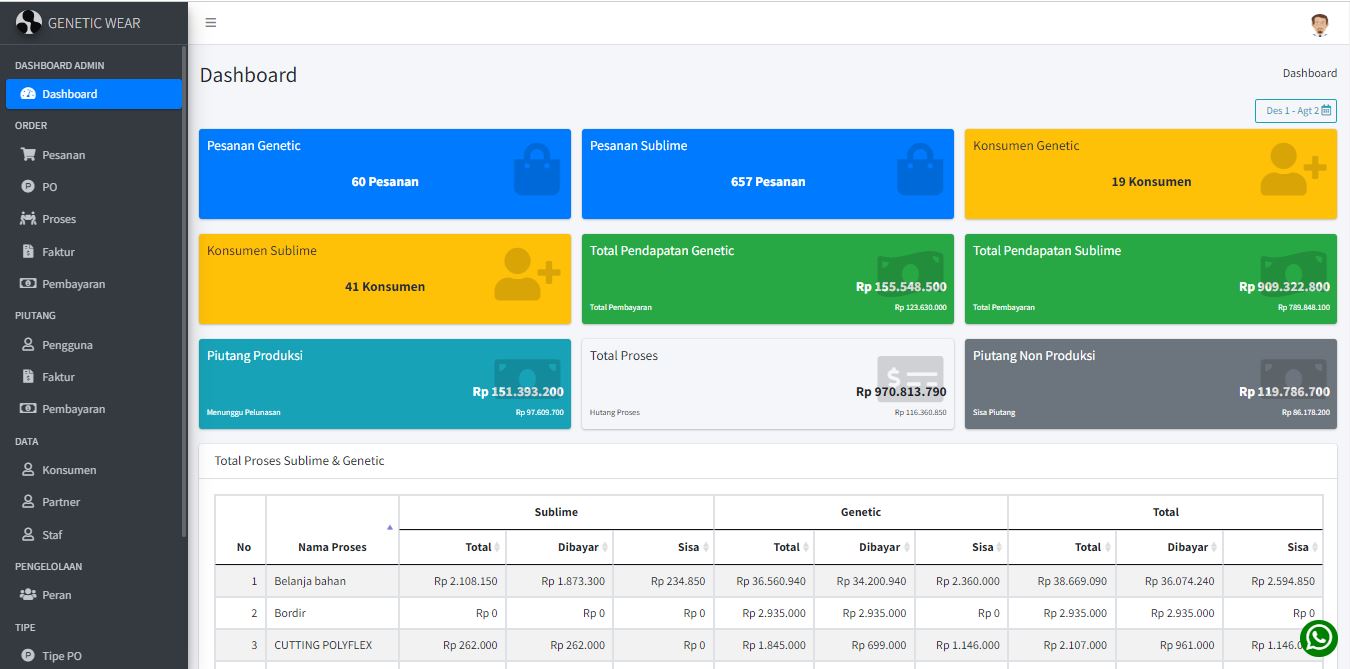Open the WhatsApp chat floating icon
Viewport: 1350px width, 669px height.
[1319, 639]
